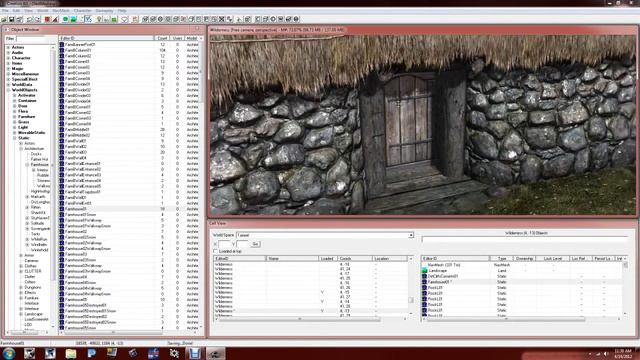This screenshot has height=360, width=640.
Task: Sort the cell objects list by Type column
Action: pos(501,259)
